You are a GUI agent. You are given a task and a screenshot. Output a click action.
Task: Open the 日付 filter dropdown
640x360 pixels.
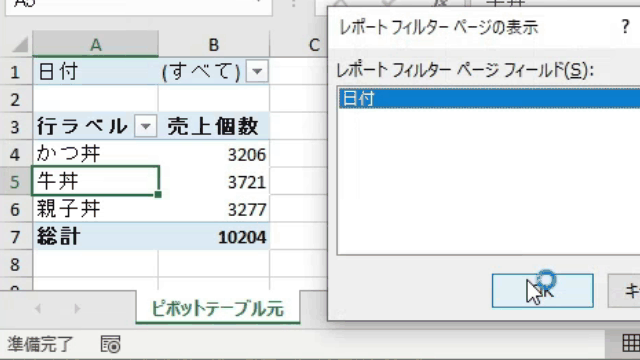point(257,71)
